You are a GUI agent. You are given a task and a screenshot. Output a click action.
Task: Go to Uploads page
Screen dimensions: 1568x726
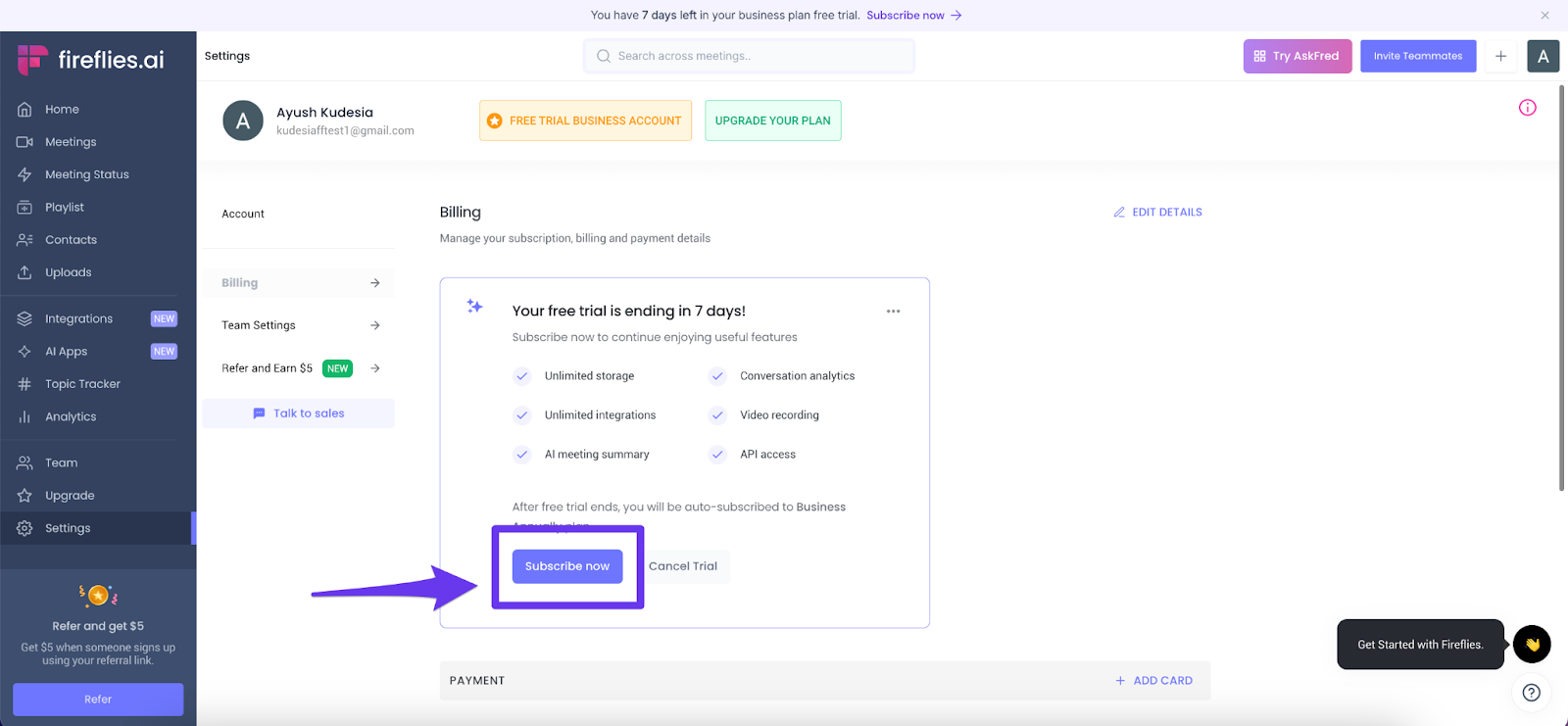click(x=68, y=272)
